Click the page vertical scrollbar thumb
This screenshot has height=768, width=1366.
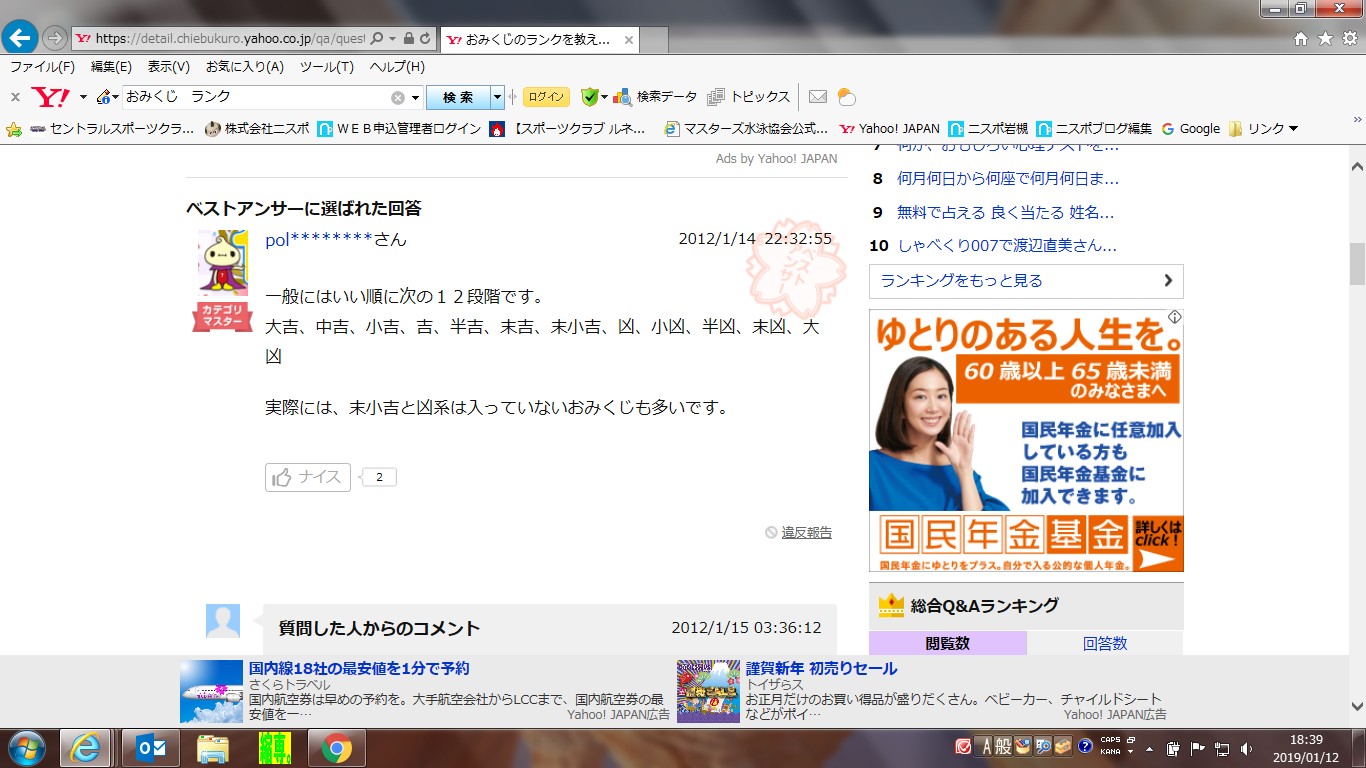1357,263
